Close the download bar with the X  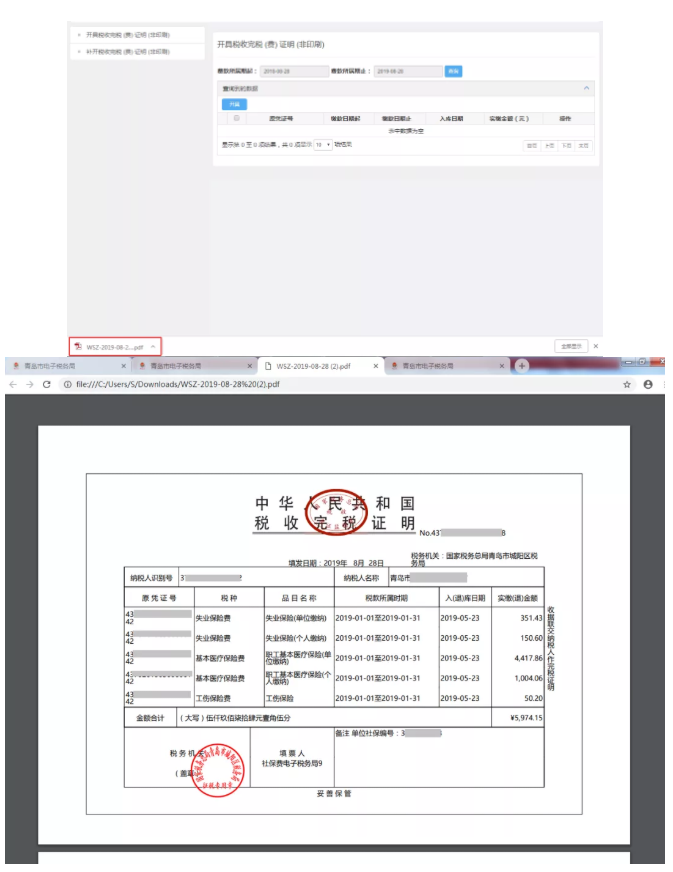pos(596,346)
